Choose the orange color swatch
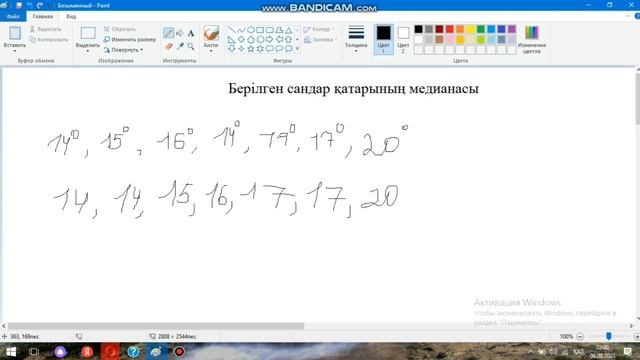Image resolution: width=640 pixels, height=360 pixels. [x=460, y=29]
